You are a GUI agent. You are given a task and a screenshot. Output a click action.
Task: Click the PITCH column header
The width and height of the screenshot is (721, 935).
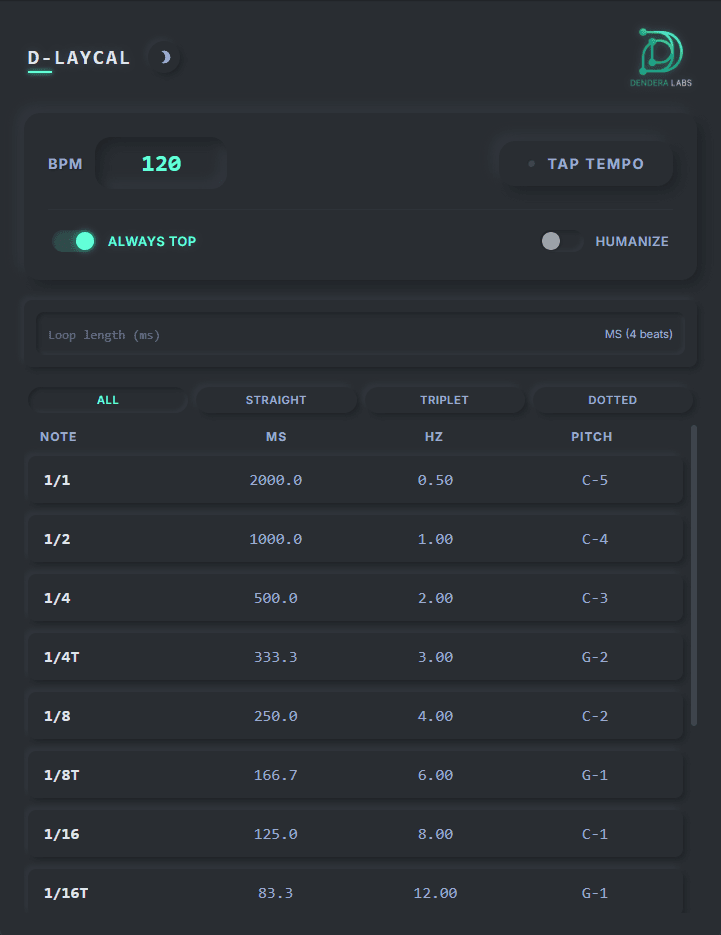pos(592,436)
